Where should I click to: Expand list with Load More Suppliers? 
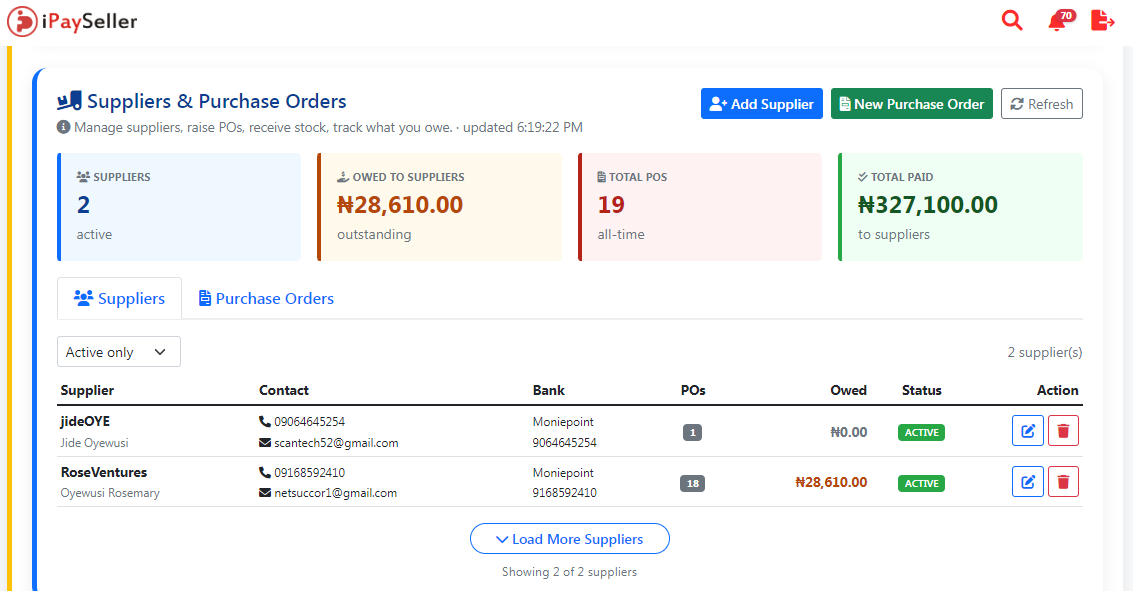(x=569, y=539)
